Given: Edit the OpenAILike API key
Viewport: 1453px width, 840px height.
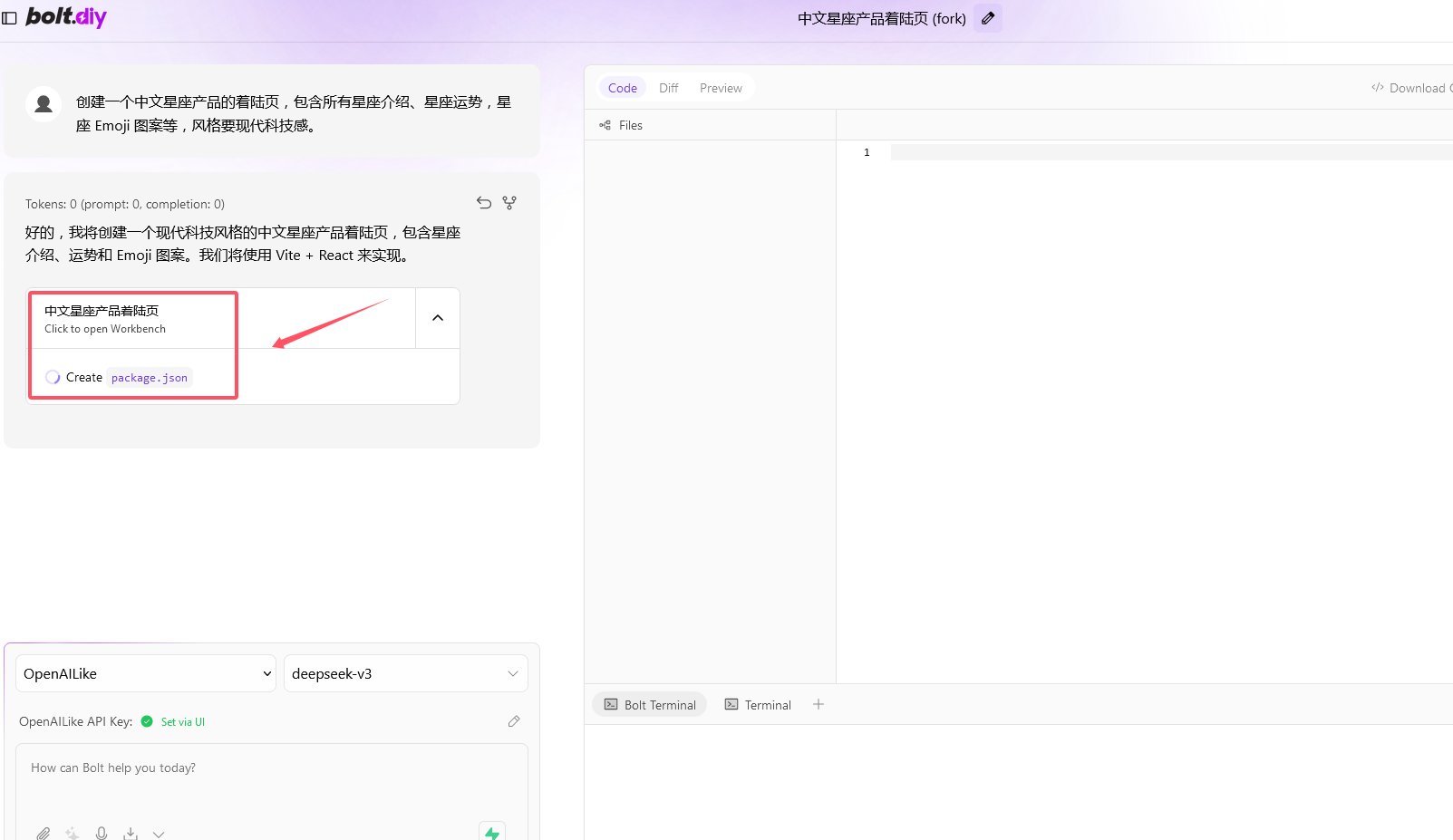Looking at the screenshot, I should 514,721.
